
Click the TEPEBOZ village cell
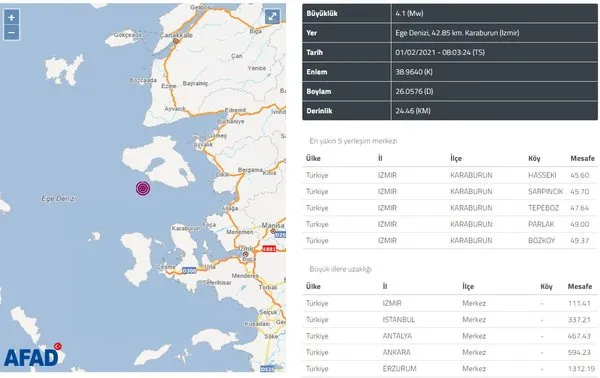click(543, 208)
